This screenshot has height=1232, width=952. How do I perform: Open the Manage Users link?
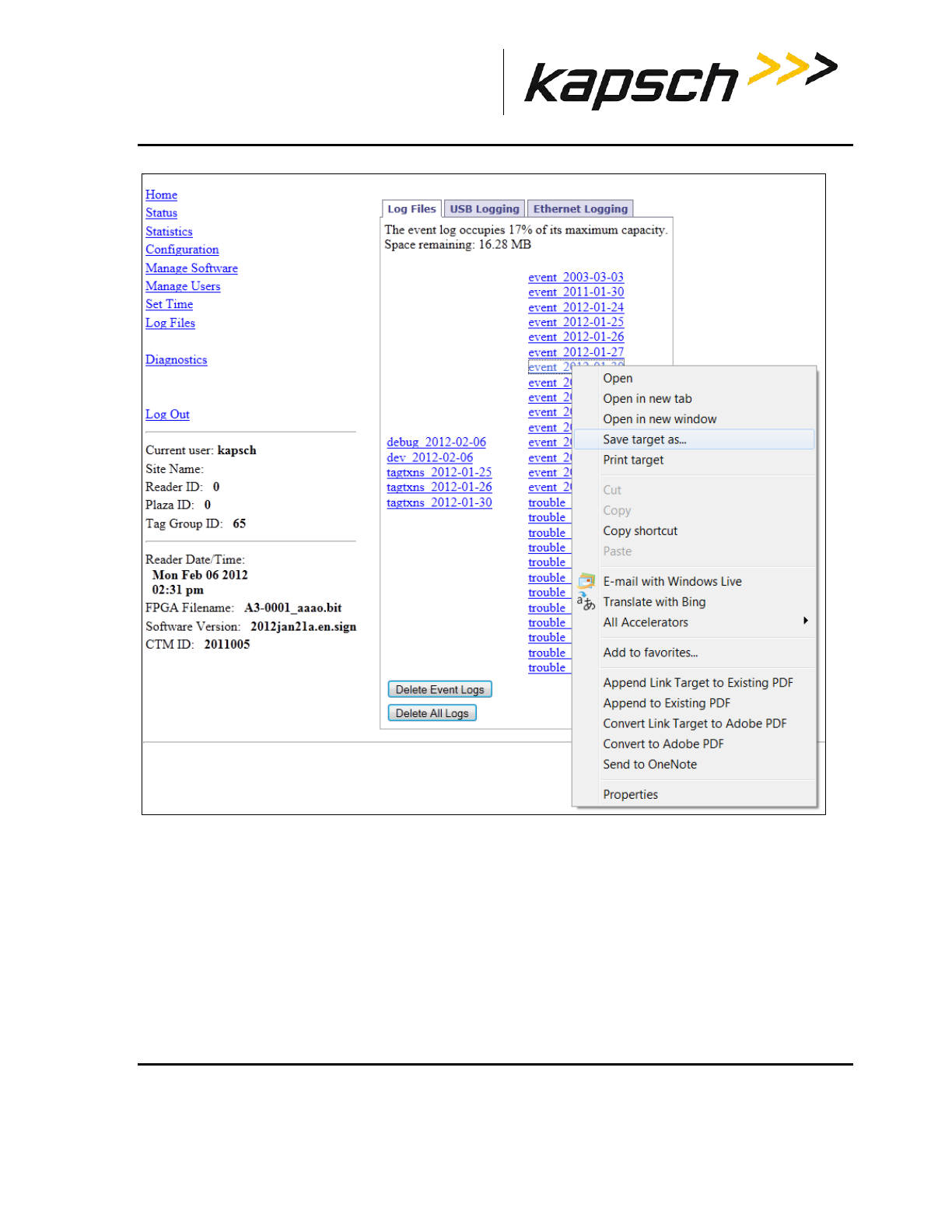183,285
